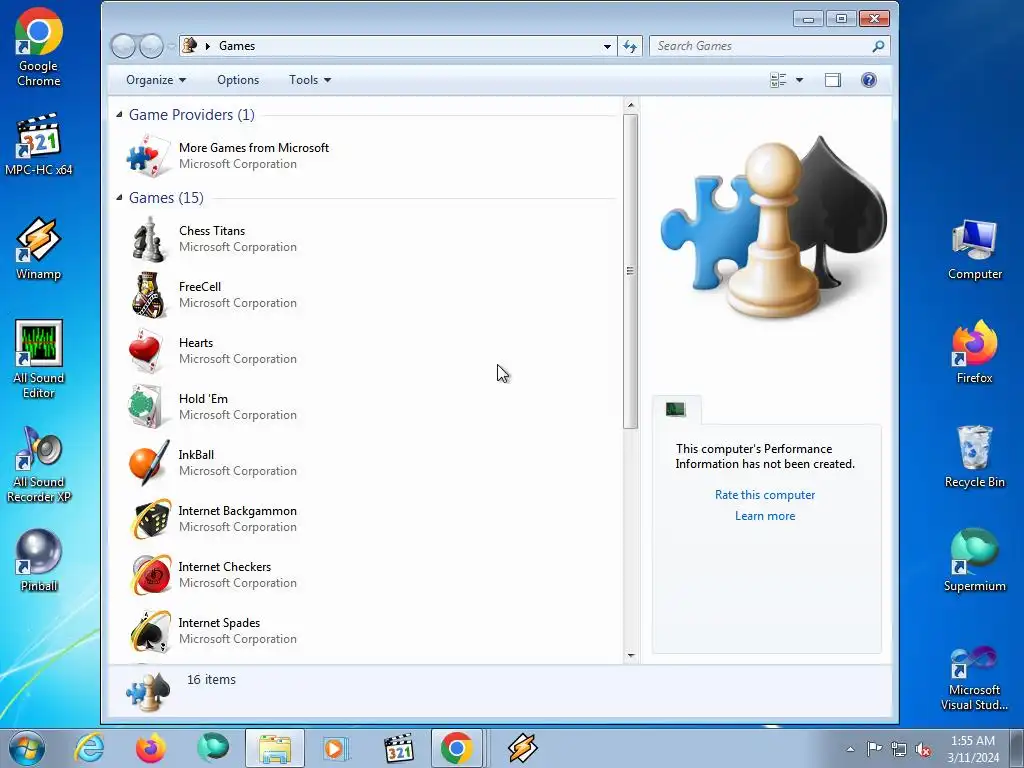Click the Rate this computer link
This screenshot has width=1024, height=768.
pos(765,494)
